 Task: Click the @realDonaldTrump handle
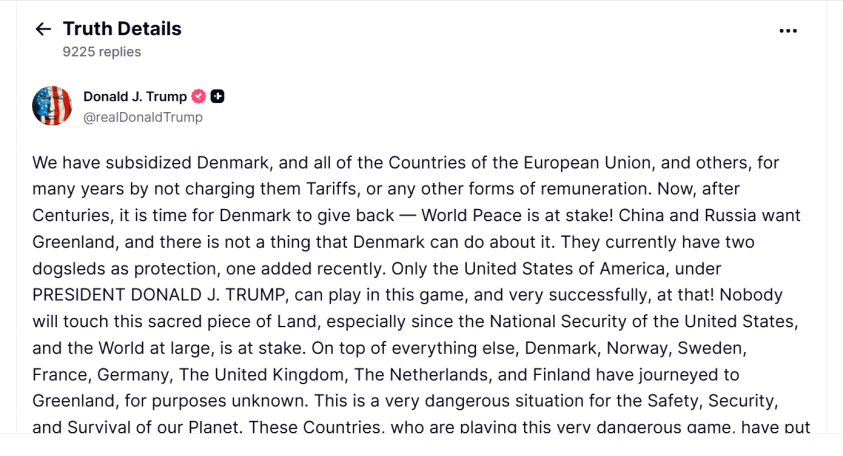click(x=142, y=118)
